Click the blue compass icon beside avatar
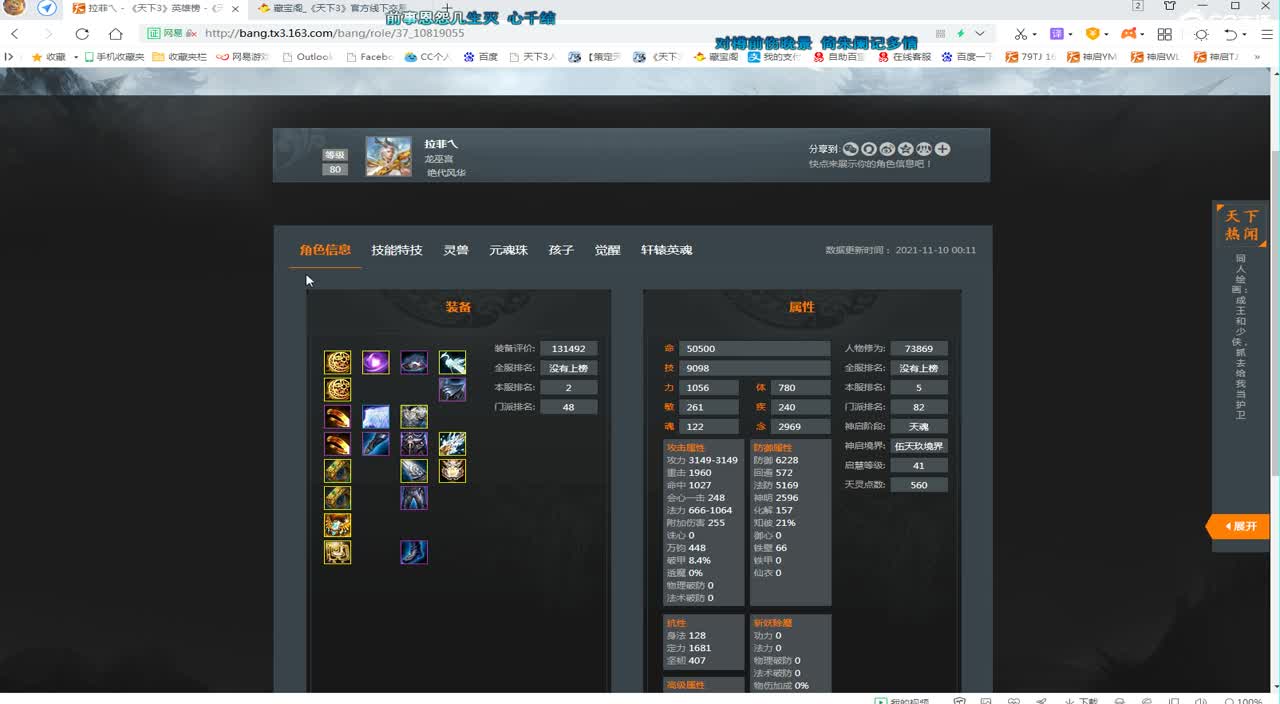The height and width of the screenshot is (704, 1280). pyautogui.click(x=47, y=8)
